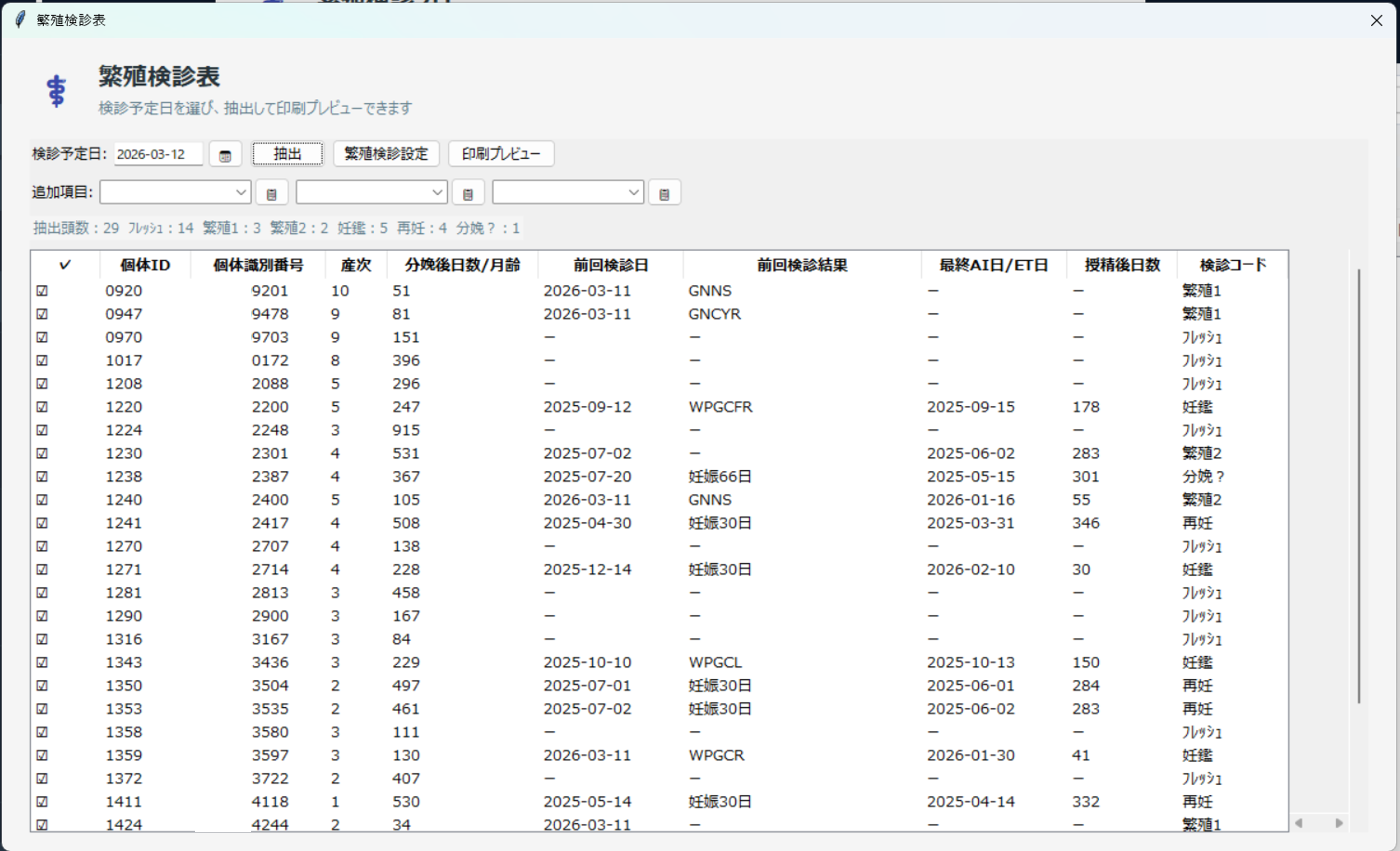The image size is (1400, 851).
Task: Click the 検診予定日 date field
Action: [158, 154]
